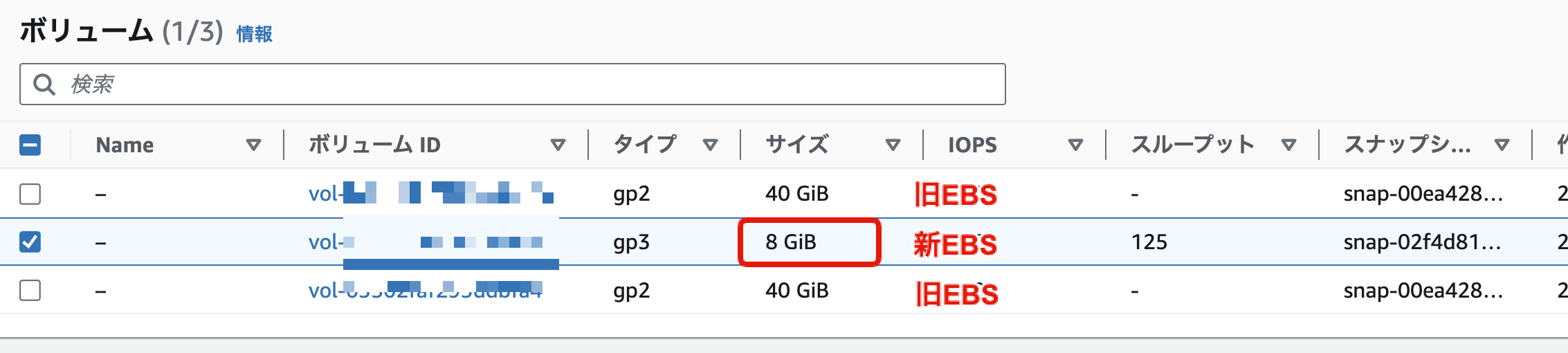
Task: Click the magnifier search icon
Action: click(x=44, y=84)
